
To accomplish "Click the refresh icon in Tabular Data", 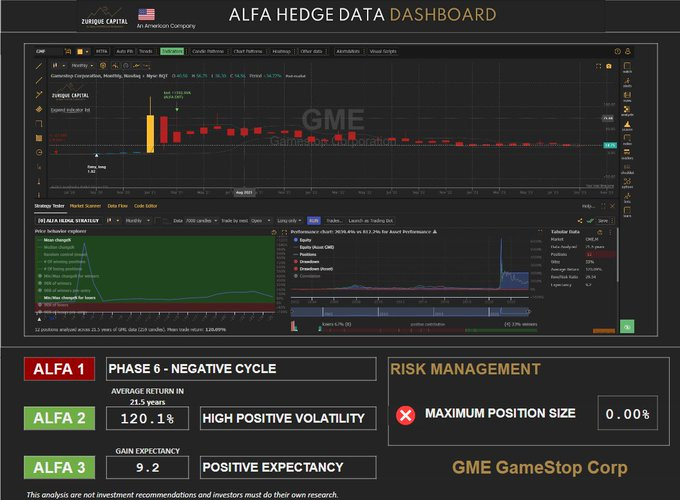I will (600, 232).
